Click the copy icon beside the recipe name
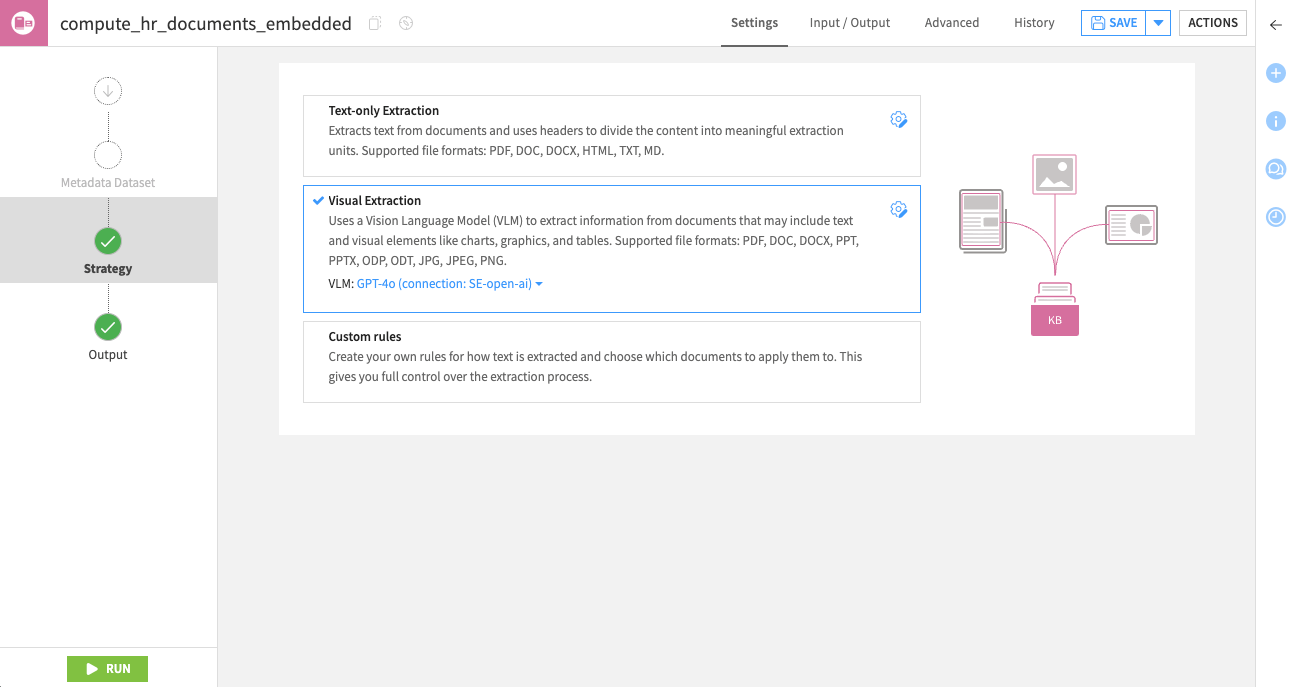This screenshot has width=1289, height=687. 375,23
